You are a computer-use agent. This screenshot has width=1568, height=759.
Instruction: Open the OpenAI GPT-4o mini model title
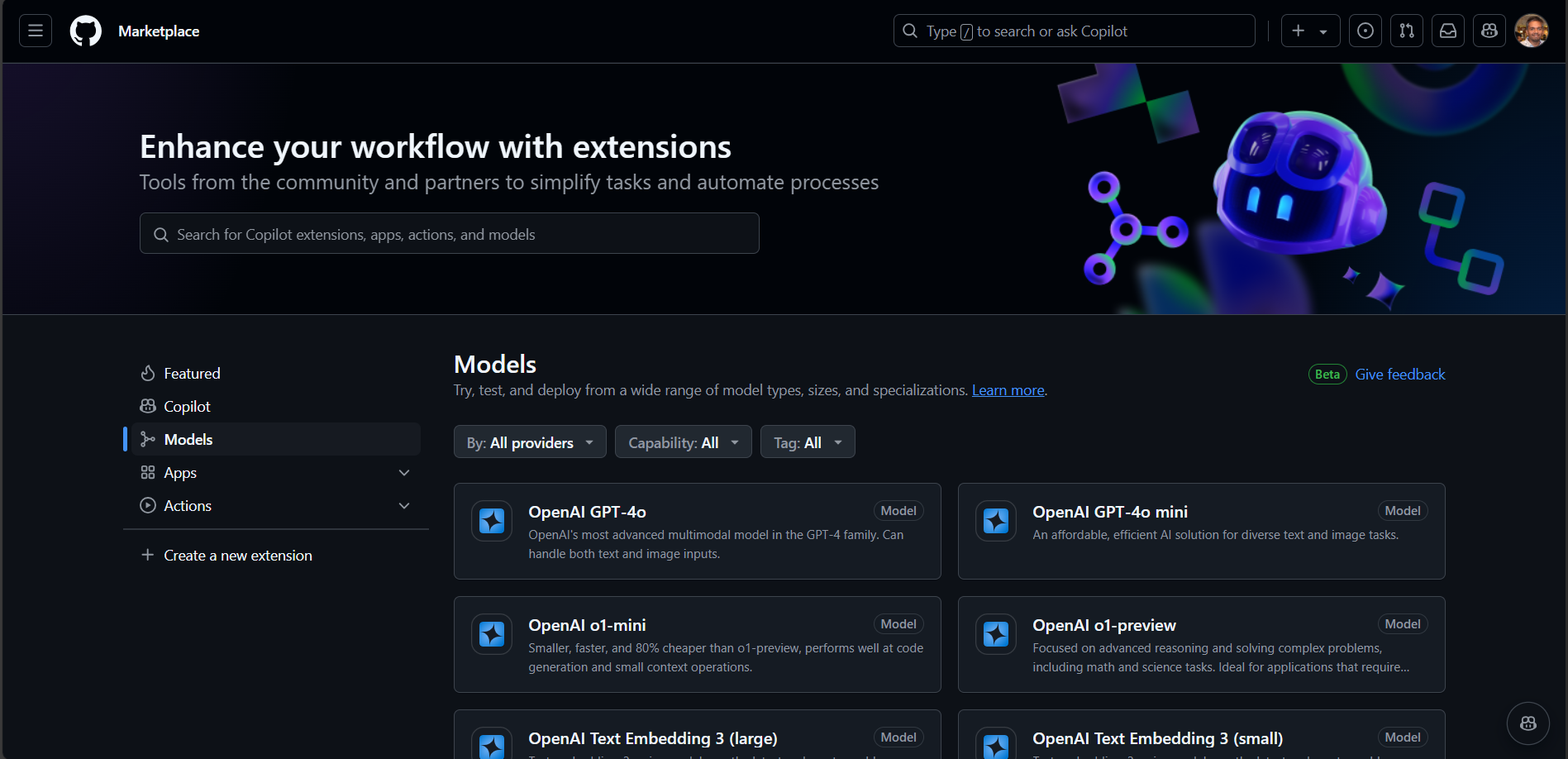(1110, 512)
